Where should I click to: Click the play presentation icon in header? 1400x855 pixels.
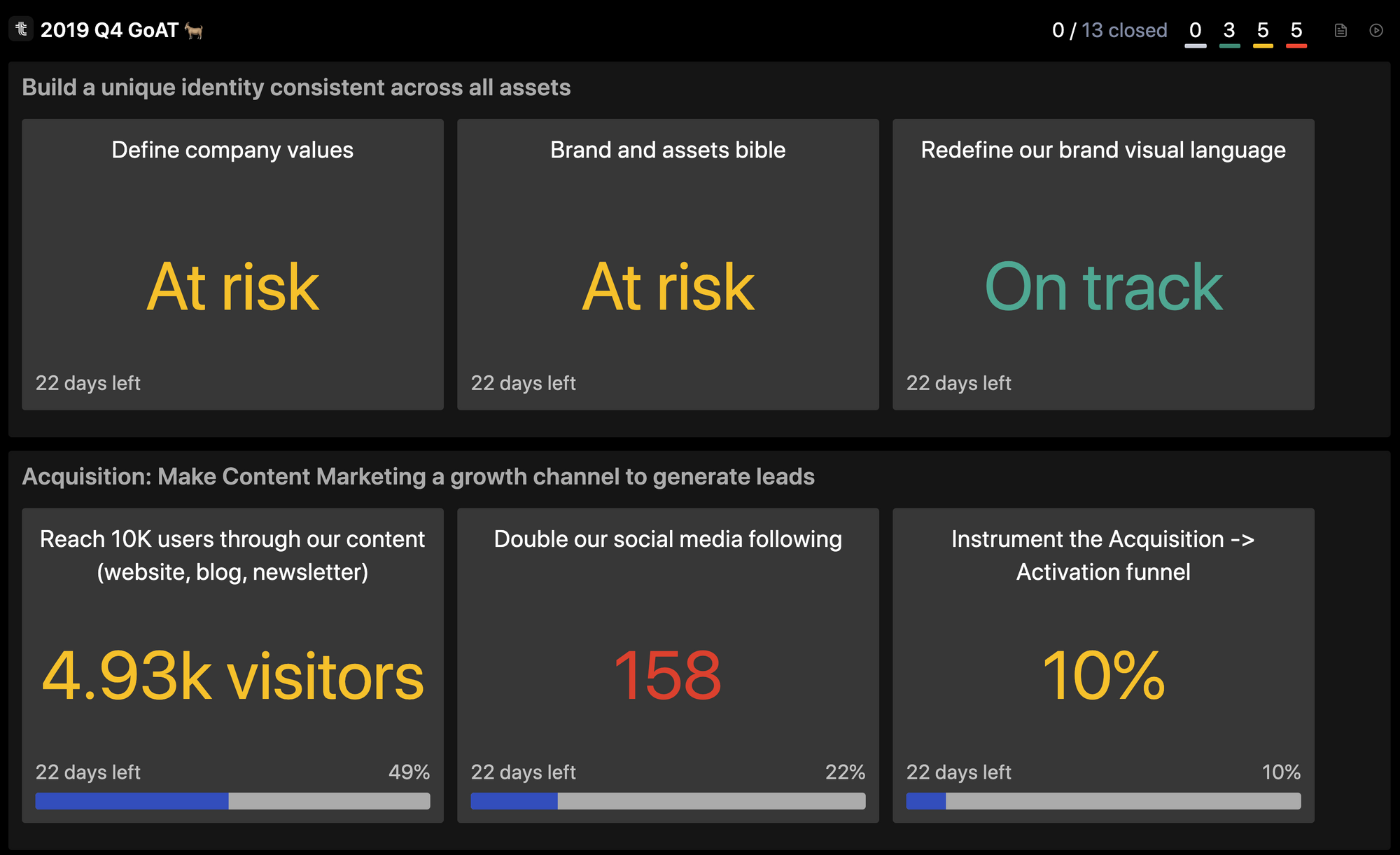(1375, 30)
